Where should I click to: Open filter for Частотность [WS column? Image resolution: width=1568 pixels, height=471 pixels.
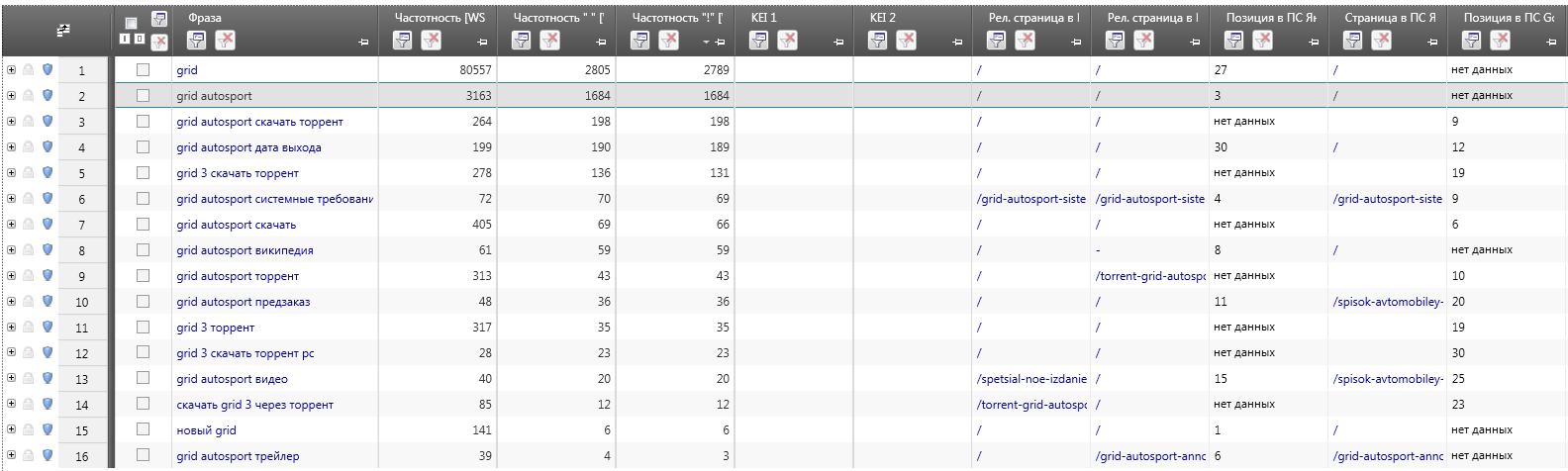pyautogui.click(x=403, y=40)
